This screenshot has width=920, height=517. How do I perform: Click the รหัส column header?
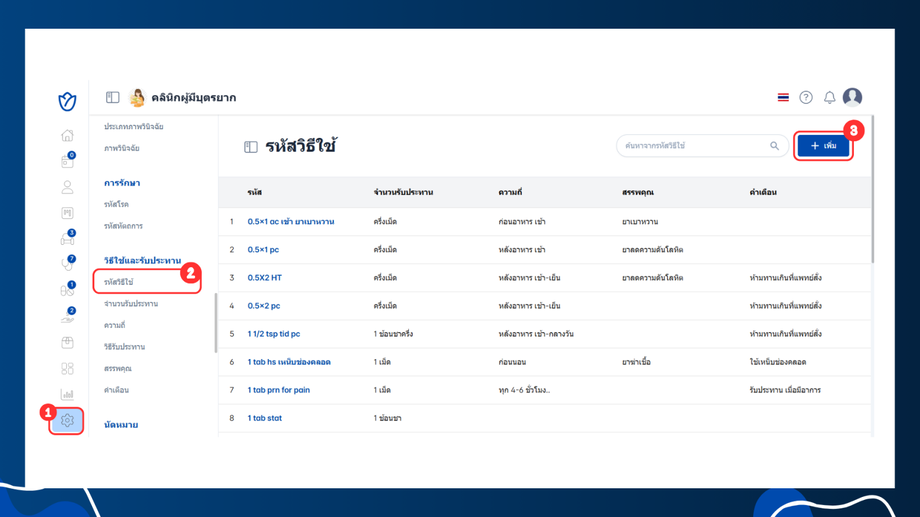point(255,192)
